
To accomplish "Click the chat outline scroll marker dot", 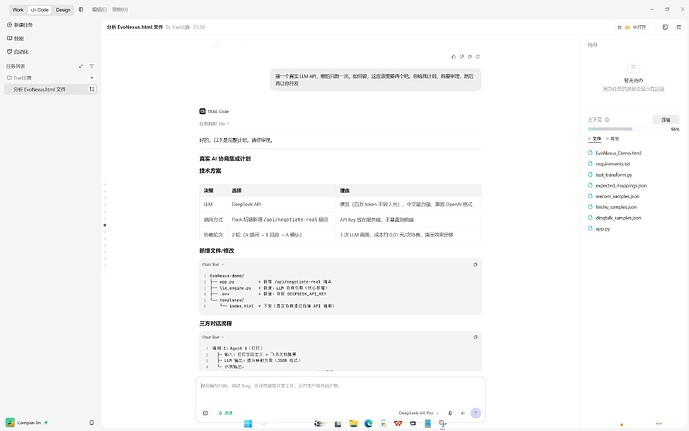I will (x=105, y=225).
